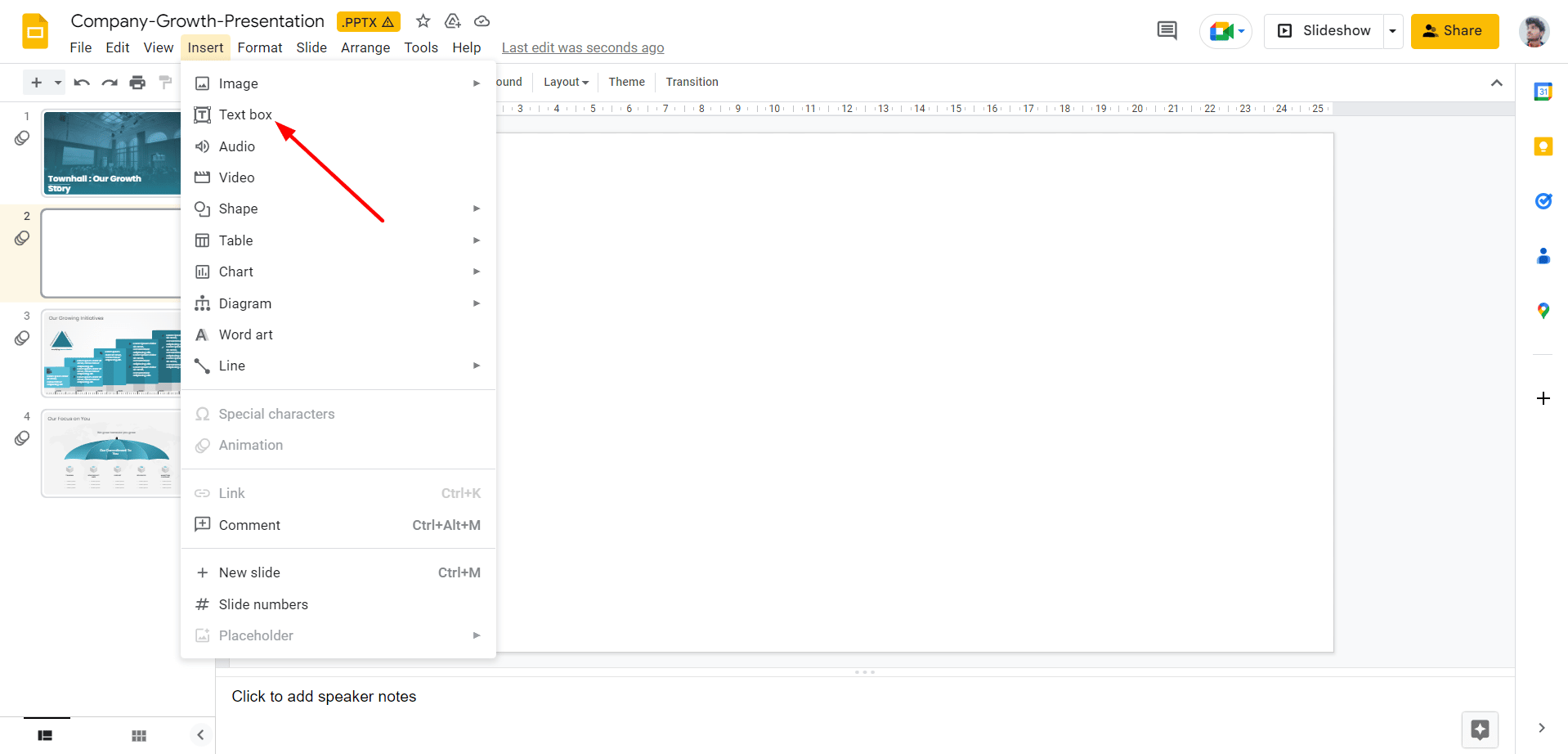Open Google Tasks side panel icon
1568x754 pixels.
(1543, 201)
